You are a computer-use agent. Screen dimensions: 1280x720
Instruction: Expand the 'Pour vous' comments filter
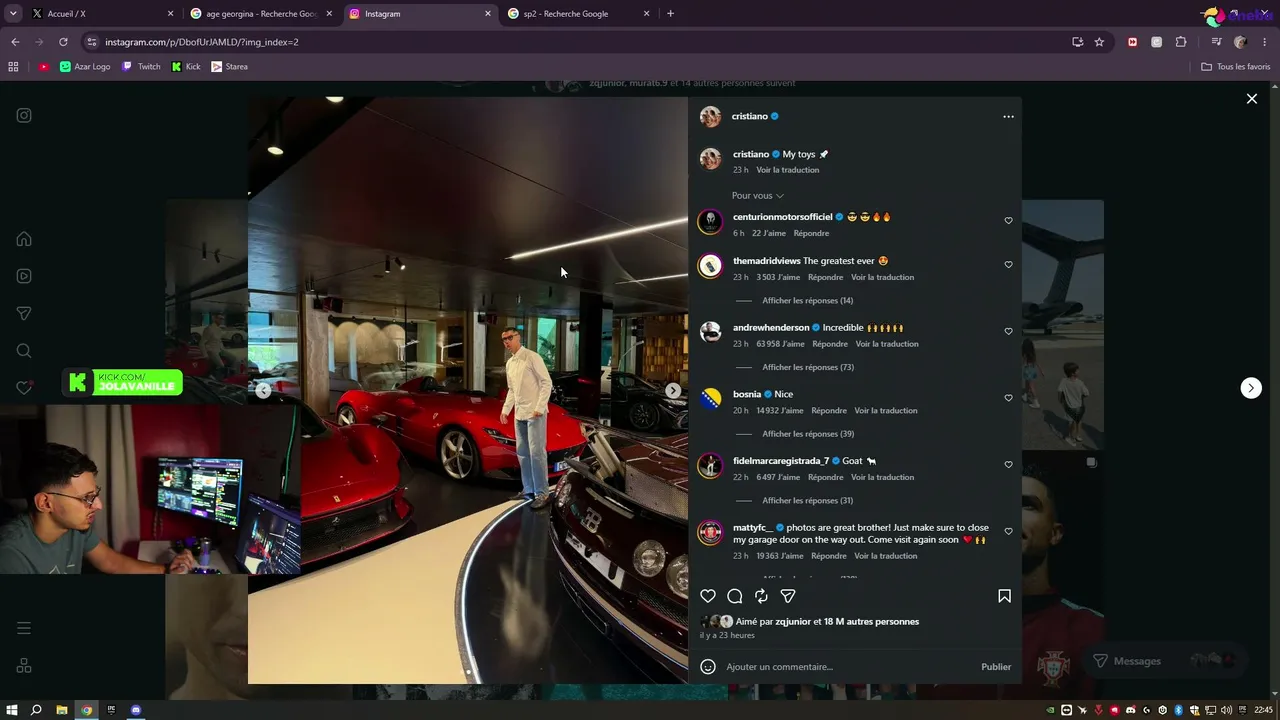click(758, 196)
